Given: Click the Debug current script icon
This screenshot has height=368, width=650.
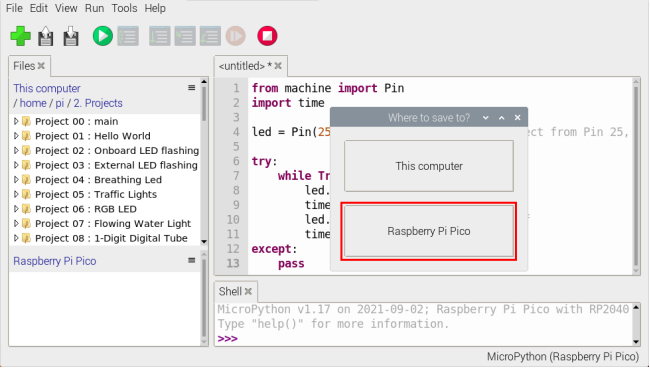Looking at the screenshot, I should [128, 36].
